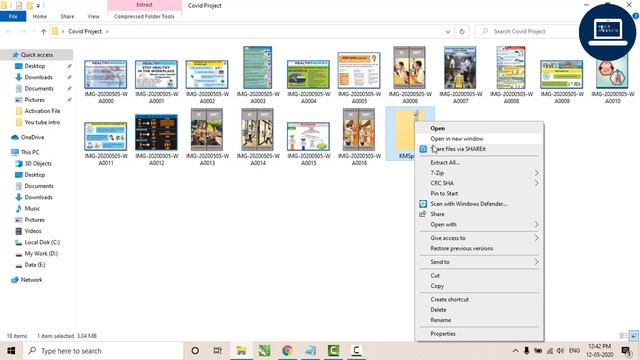Click File Explorer icon on taskbar
The image size is (640, 360).
pyautogui.click(x=241, y=351)
